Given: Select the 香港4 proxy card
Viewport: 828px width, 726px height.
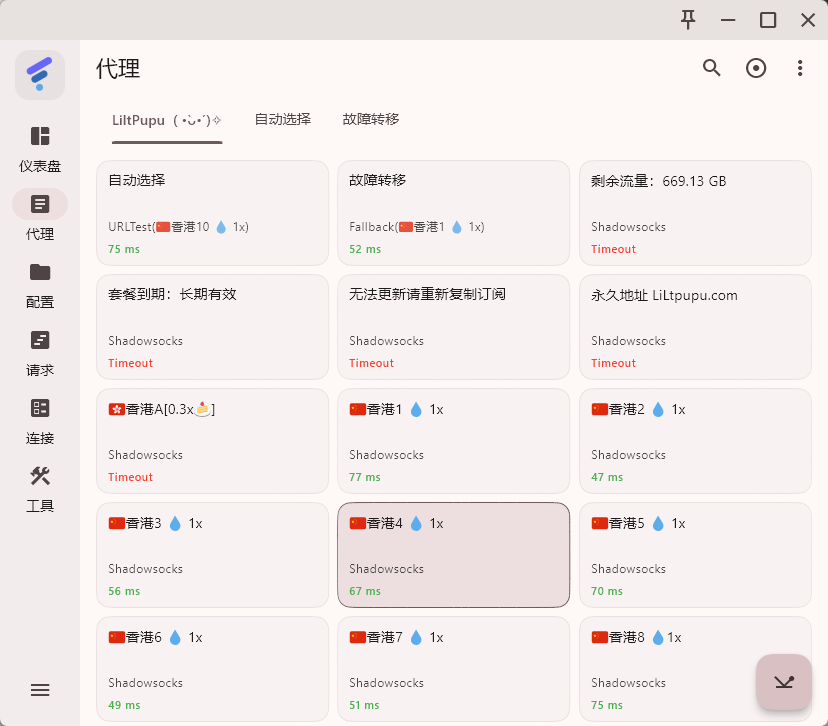Looking at the screenshot, I should 453,554.
